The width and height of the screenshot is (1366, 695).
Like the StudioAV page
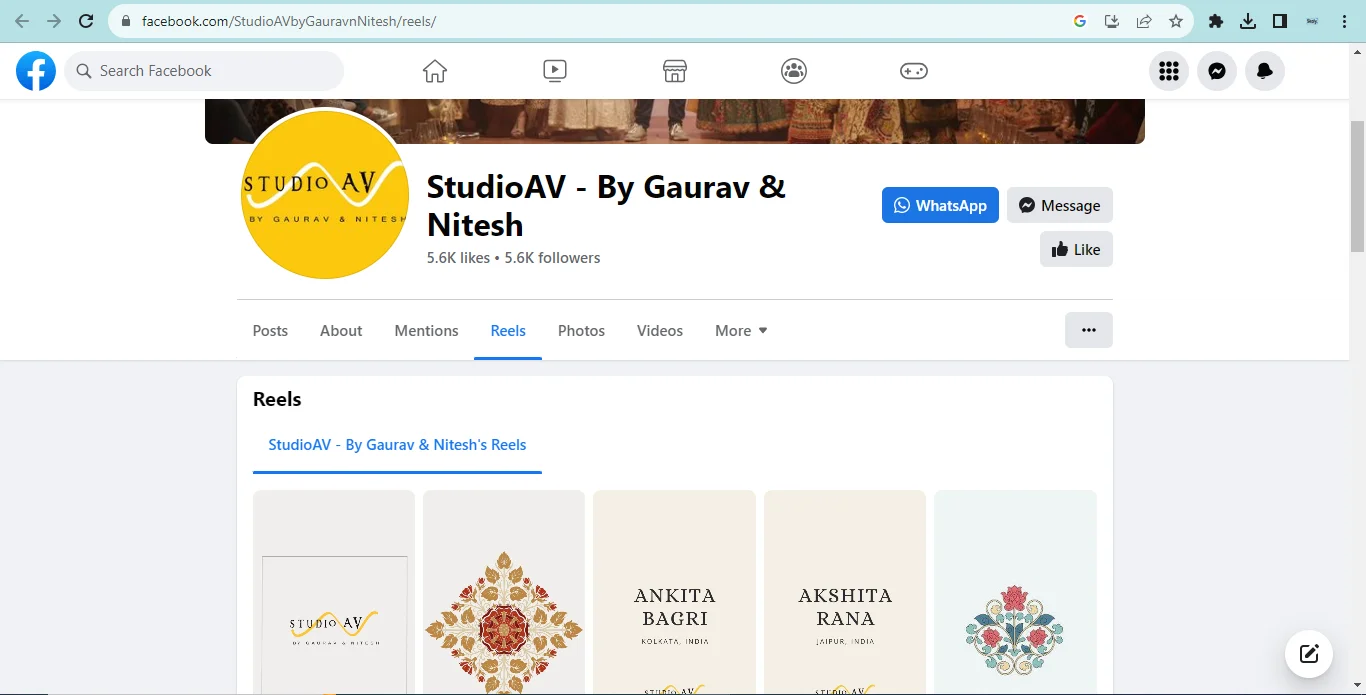[x=1076, y=249]
